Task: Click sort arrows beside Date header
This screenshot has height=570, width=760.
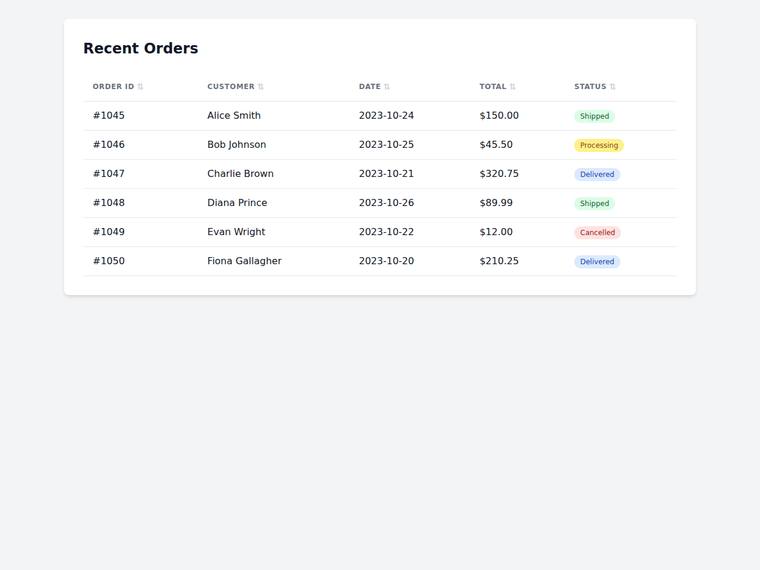Action: pos(387,87)
